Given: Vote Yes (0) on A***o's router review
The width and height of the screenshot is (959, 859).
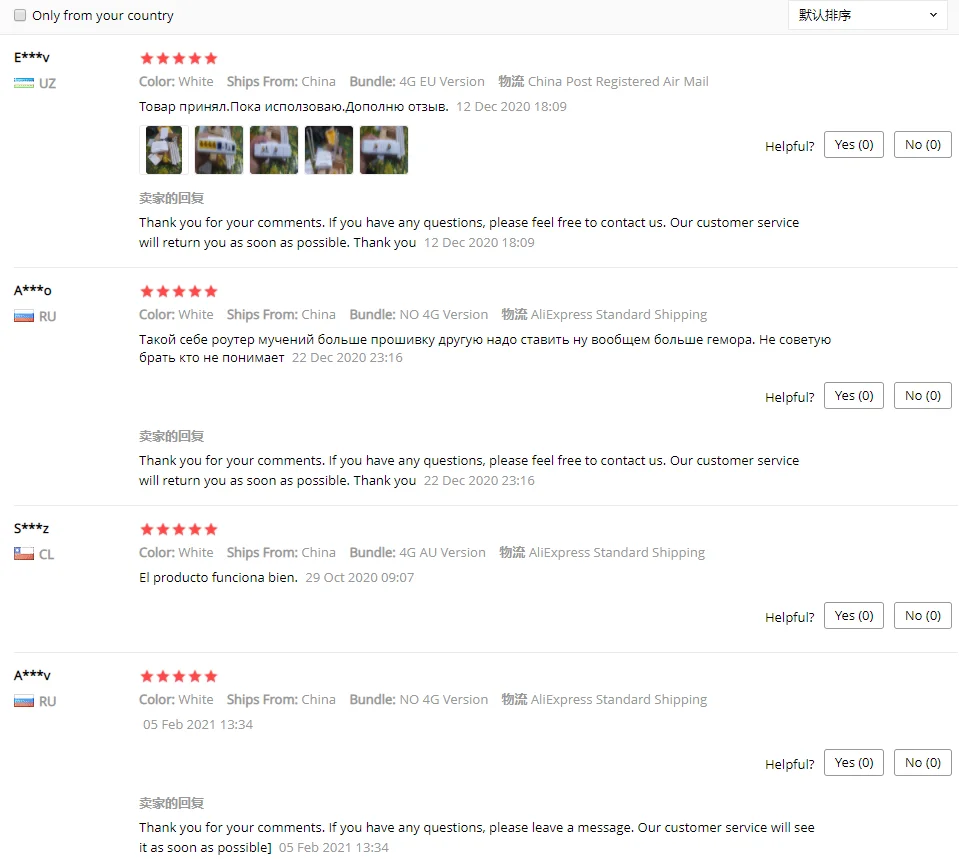Looking at the screenshot, I should tap(854, 395).
